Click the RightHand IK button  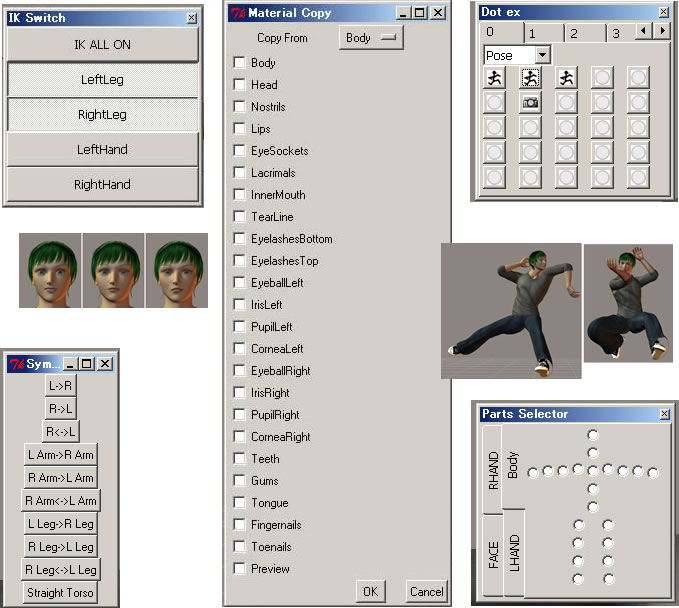tap(103, 184)
